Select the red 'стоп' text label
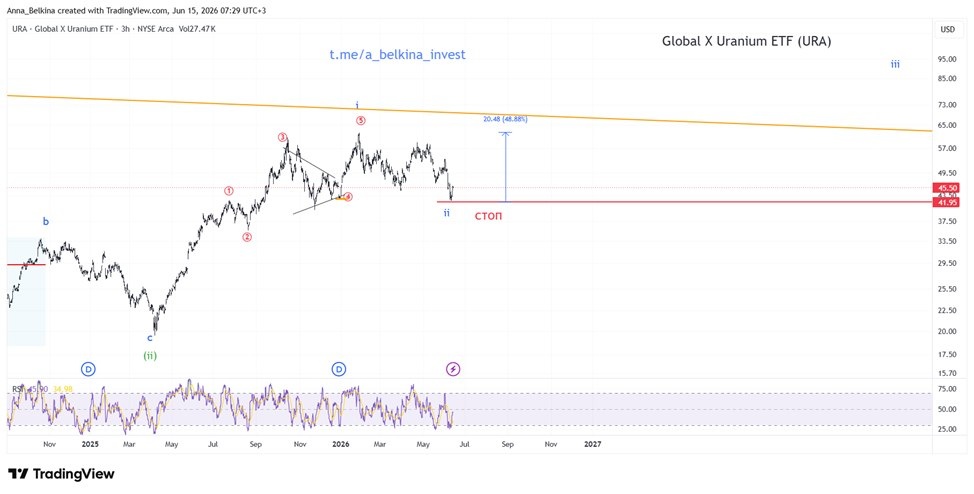 (488, 216)
